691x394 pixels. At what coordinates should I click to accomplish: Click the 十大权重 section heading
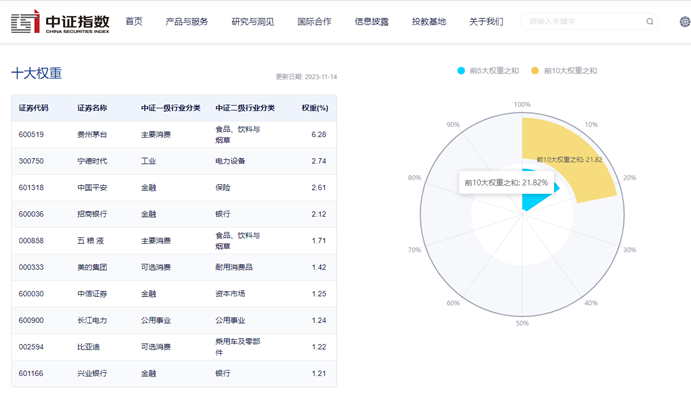point(37,73)
